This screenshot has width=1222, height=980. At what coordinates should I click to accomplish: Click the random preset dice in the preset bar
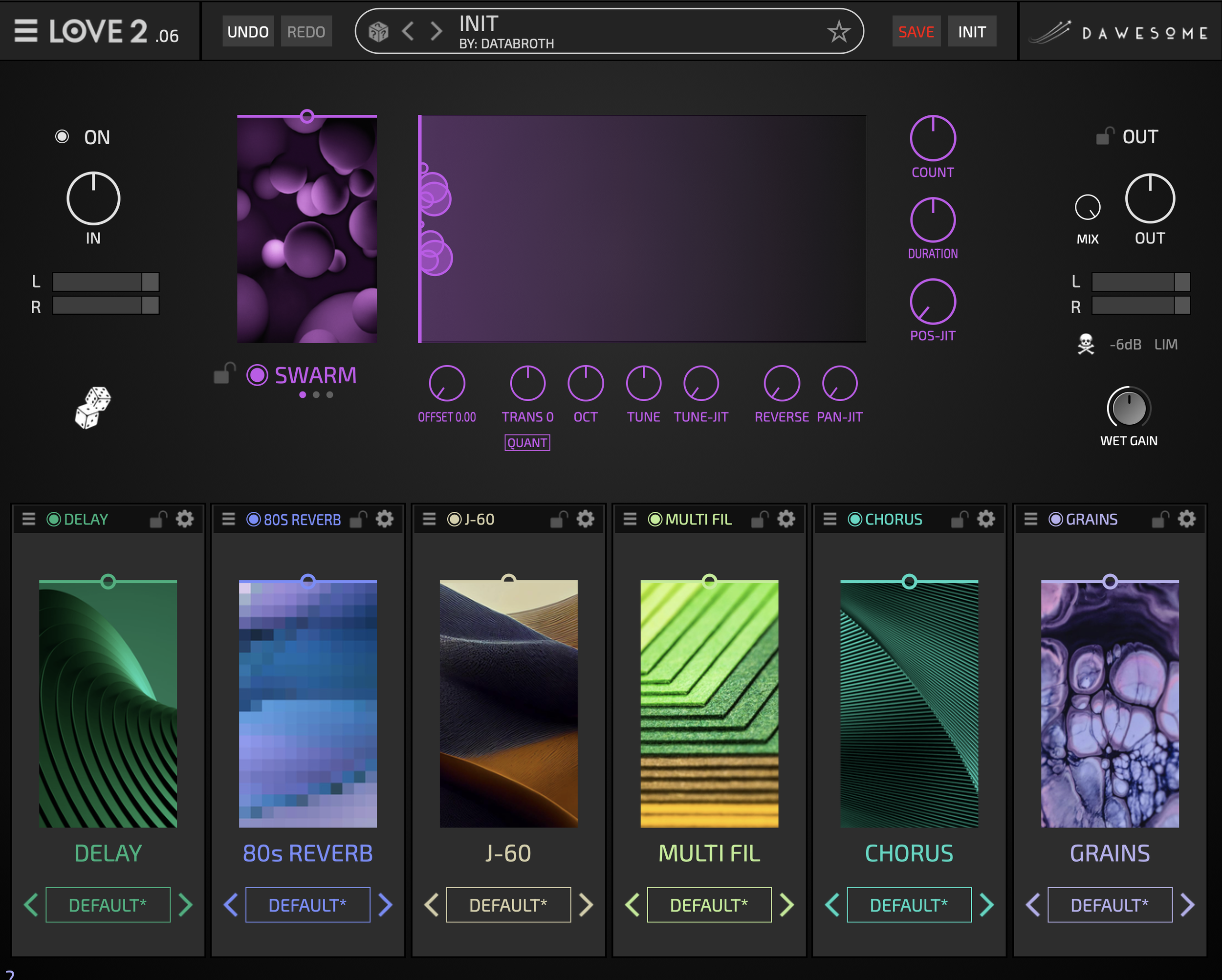[378, 32]
